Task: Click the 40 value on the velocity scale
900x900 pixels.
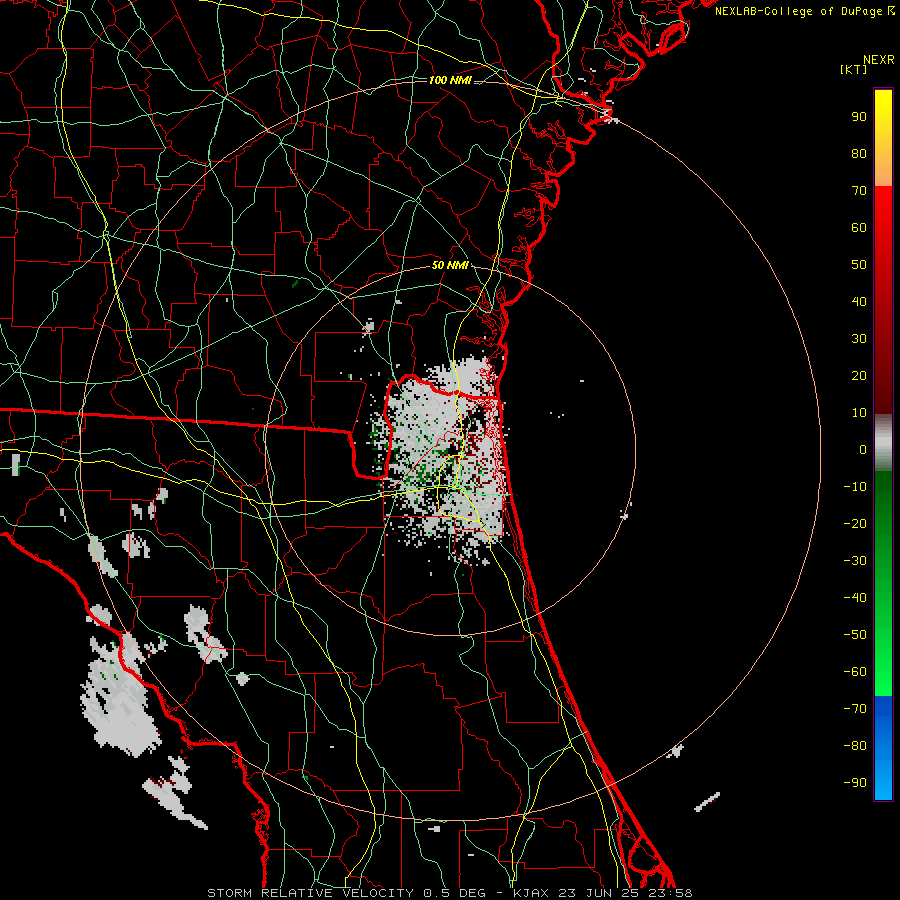Action: coord(859,301)
